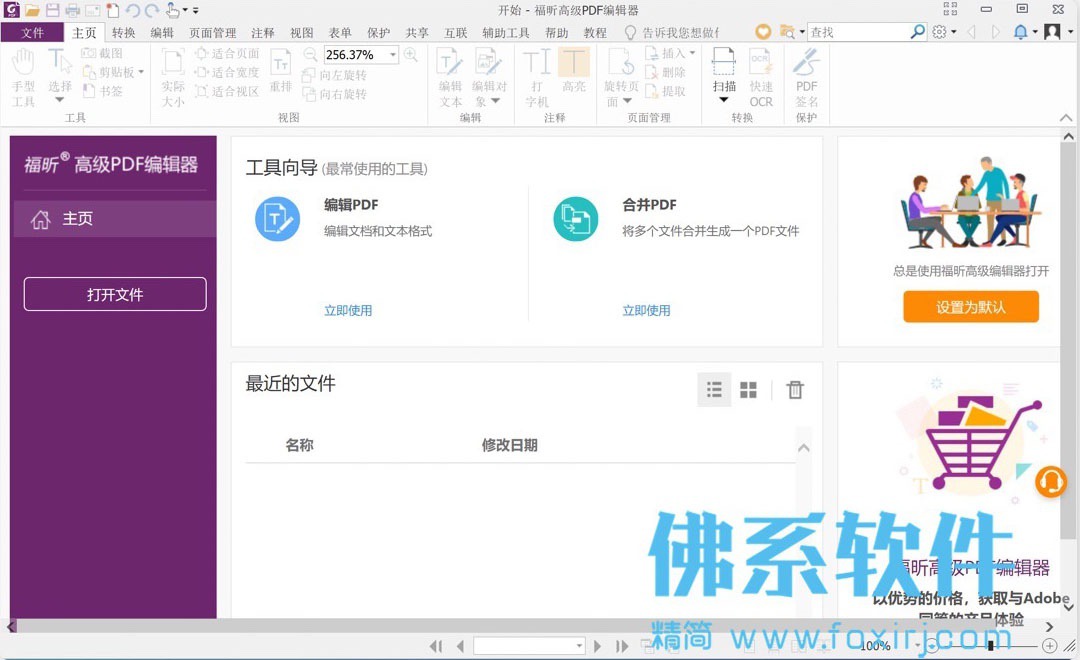Select the 截图 snapshot tool
Screen dimensions: 1080x660
103,53
